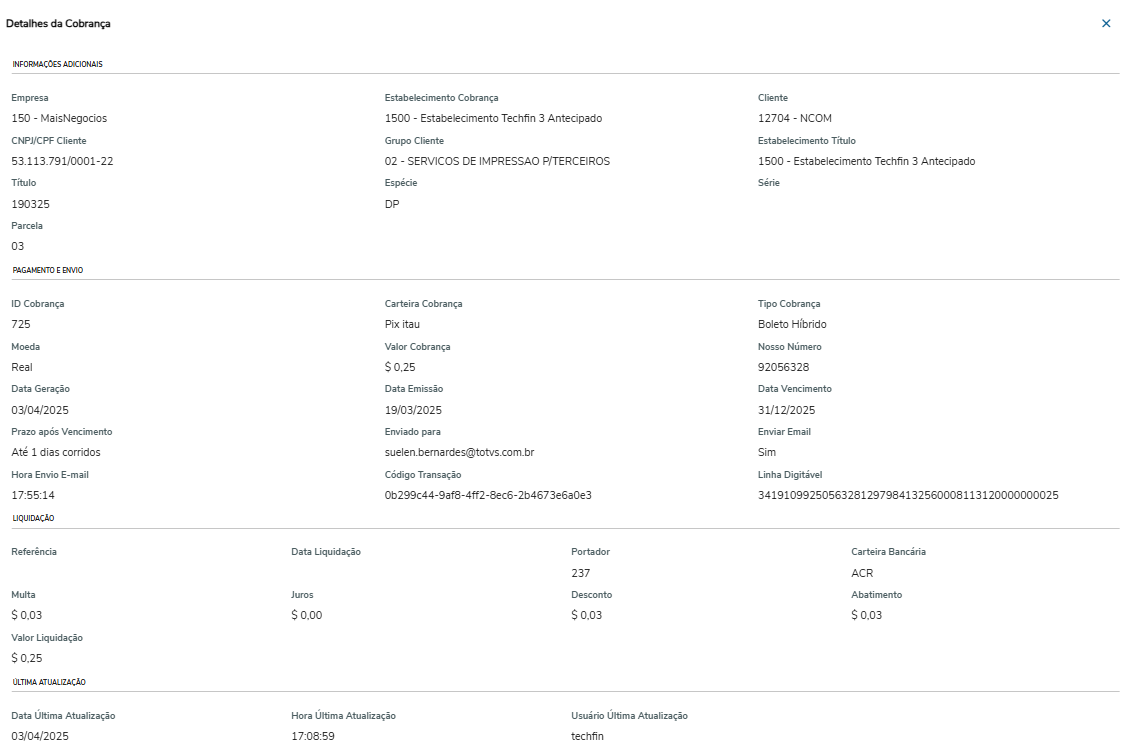The height and width of the screenshot is (752, 1125).
Task: Click the Espécie value DP
Action: (x=392, y=205)
